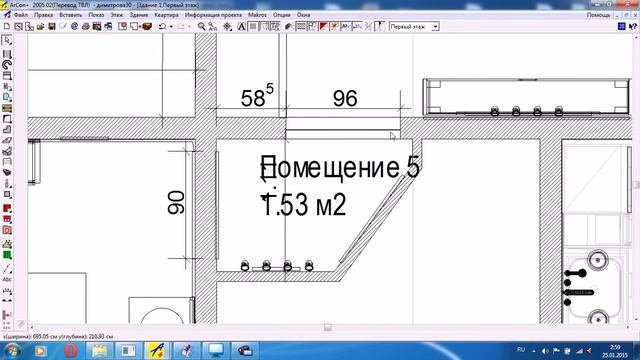Open the Квартира menu
Screen dimensions: 640x360
[x=167, y=15]
